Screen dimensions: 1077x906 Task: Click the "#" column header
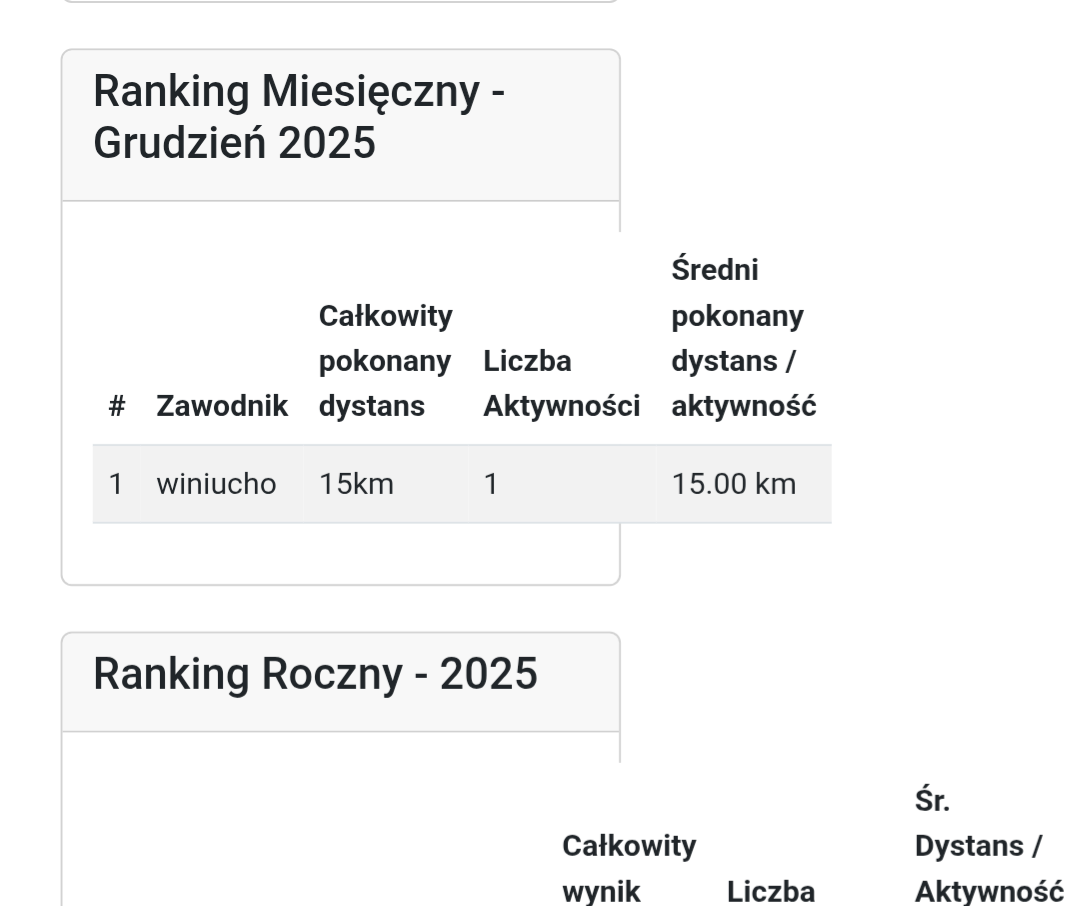116,407
